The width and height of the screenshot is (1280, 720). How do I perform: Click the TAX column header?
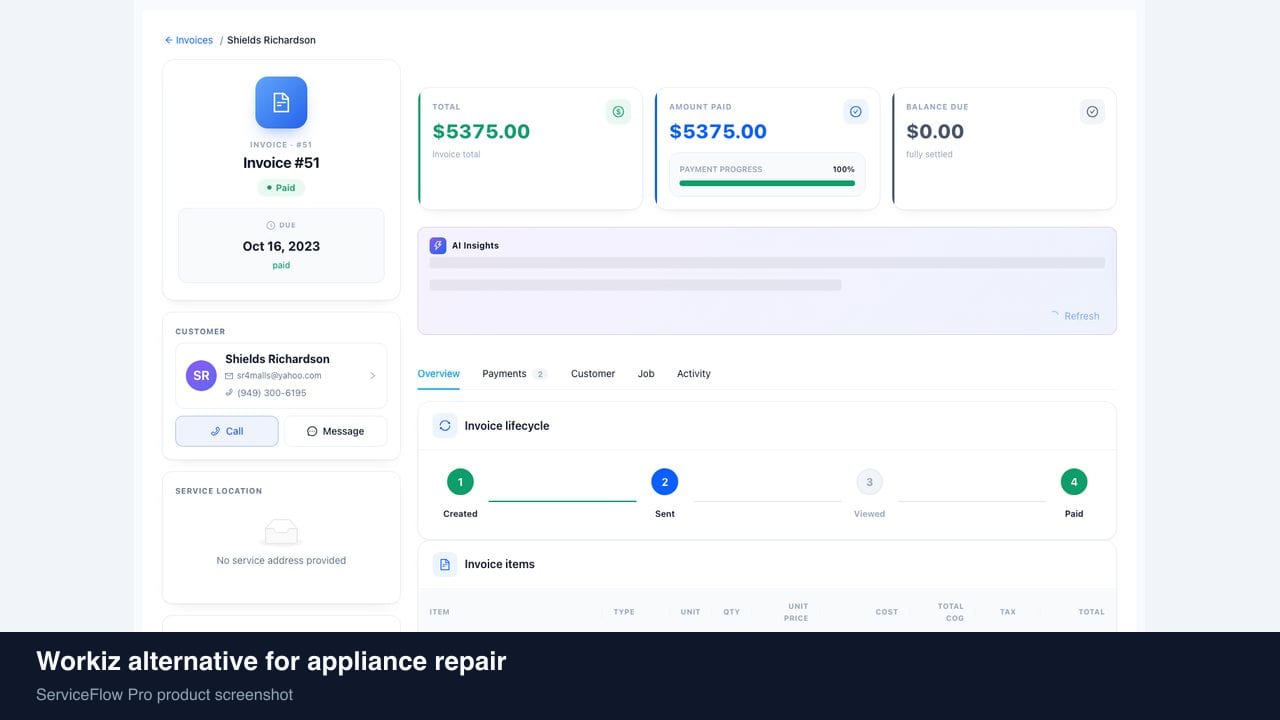(x=1008, y=612)
